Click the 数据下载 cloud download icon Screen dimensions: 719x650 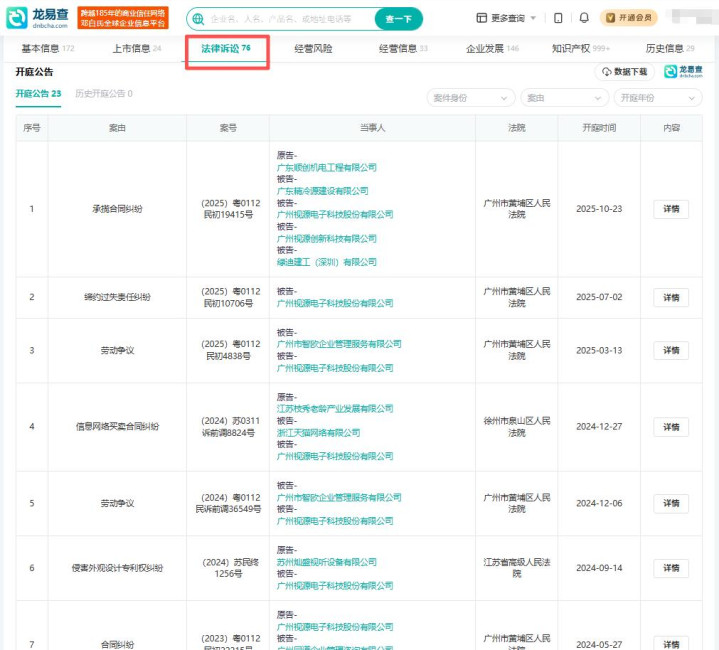[x=607, y=72]
